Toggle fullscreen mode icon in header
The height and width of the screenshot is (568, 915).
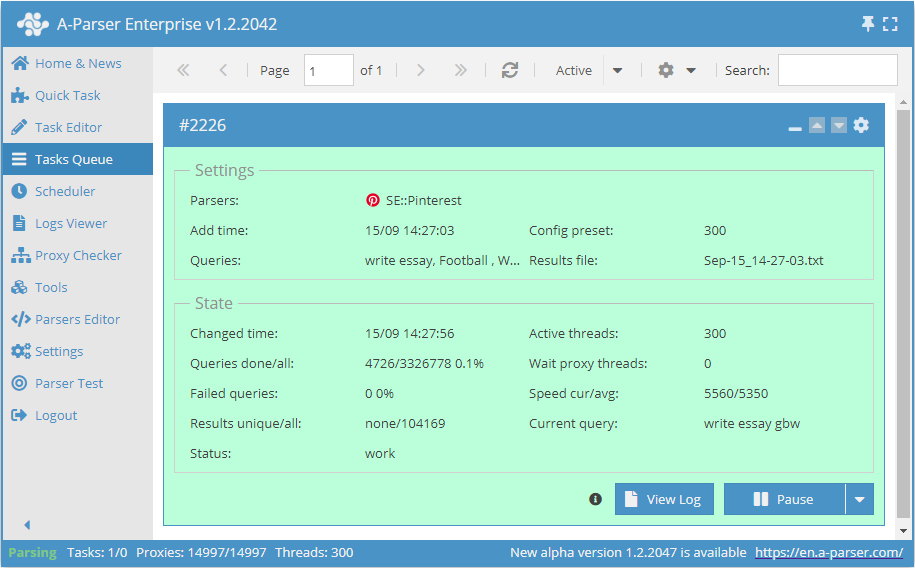[891, 24]
